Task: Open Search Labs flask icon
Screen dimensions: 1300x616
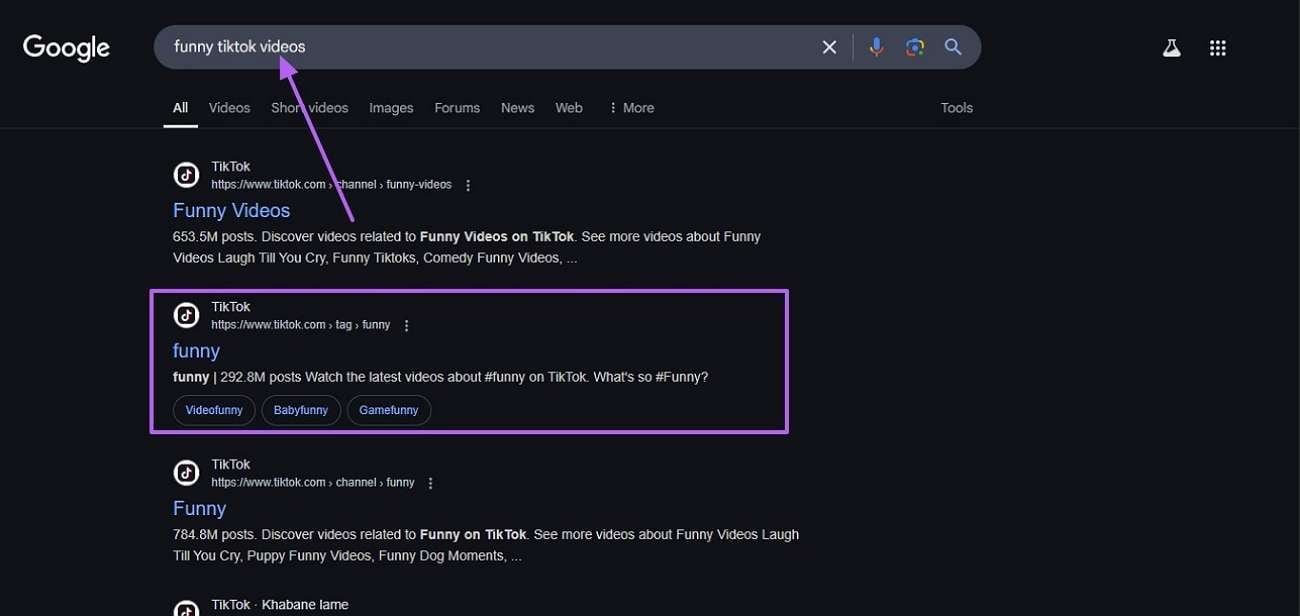Action: pyautogui.click(x=1171, y=48)
